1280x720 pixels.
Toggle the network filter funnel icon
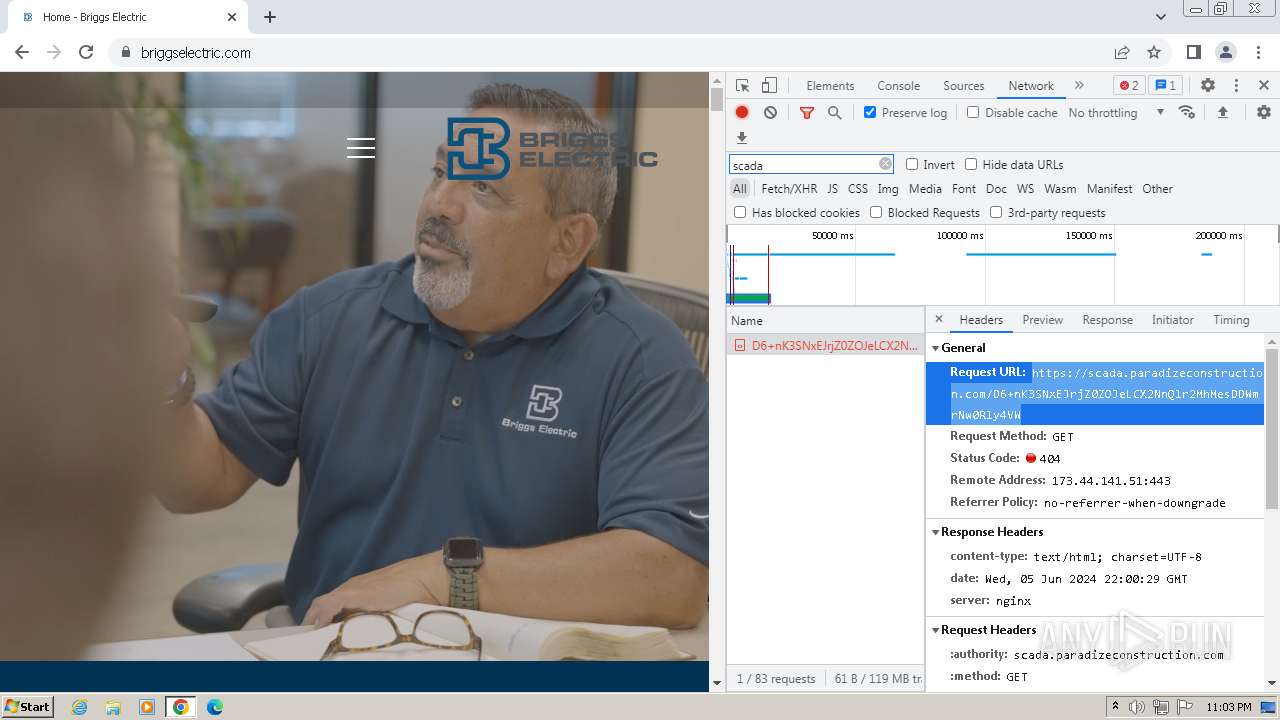click(806, 113)
